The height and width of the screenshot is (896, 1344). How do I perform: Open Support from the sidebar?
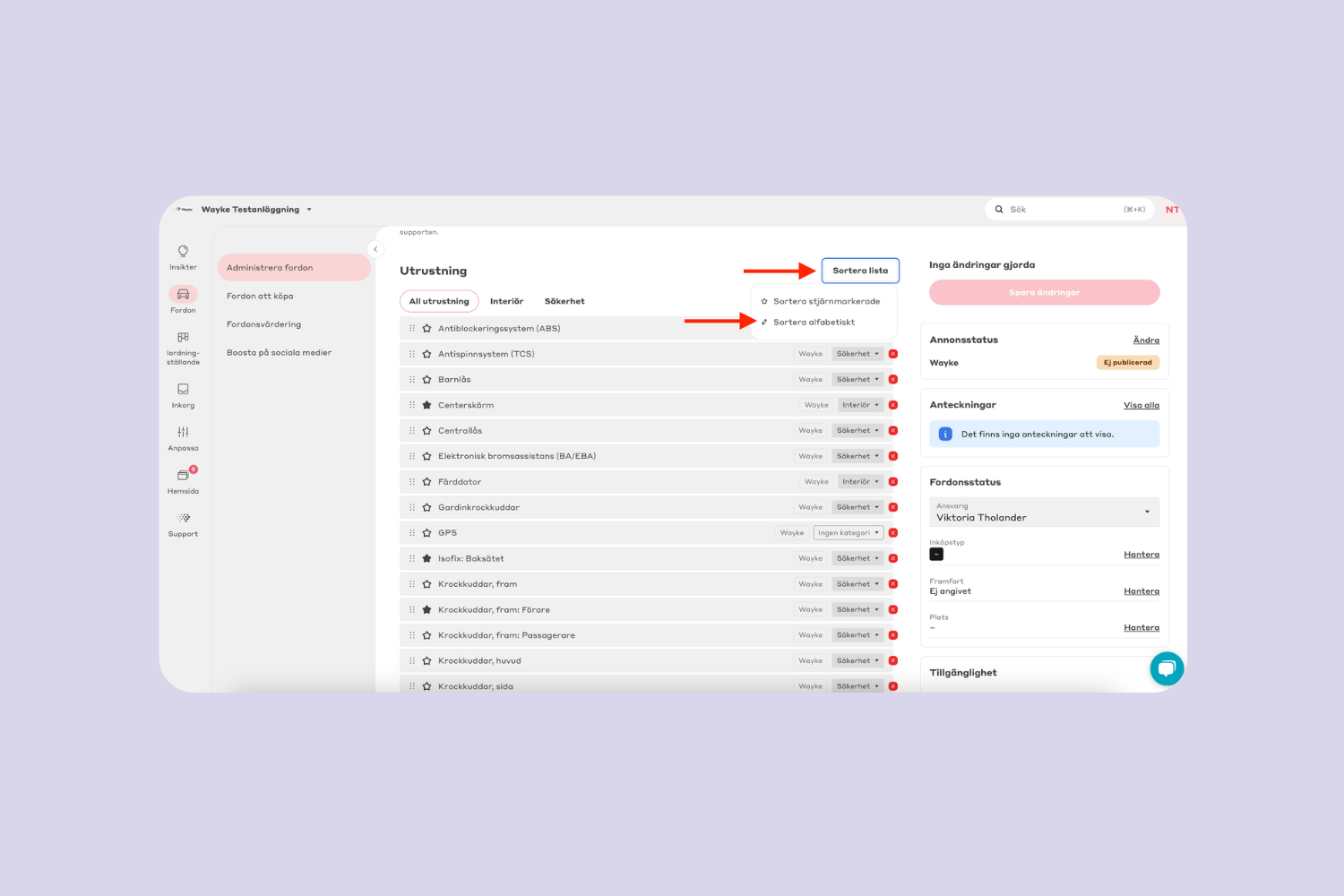pyautogui.click(x=183, y=523)
